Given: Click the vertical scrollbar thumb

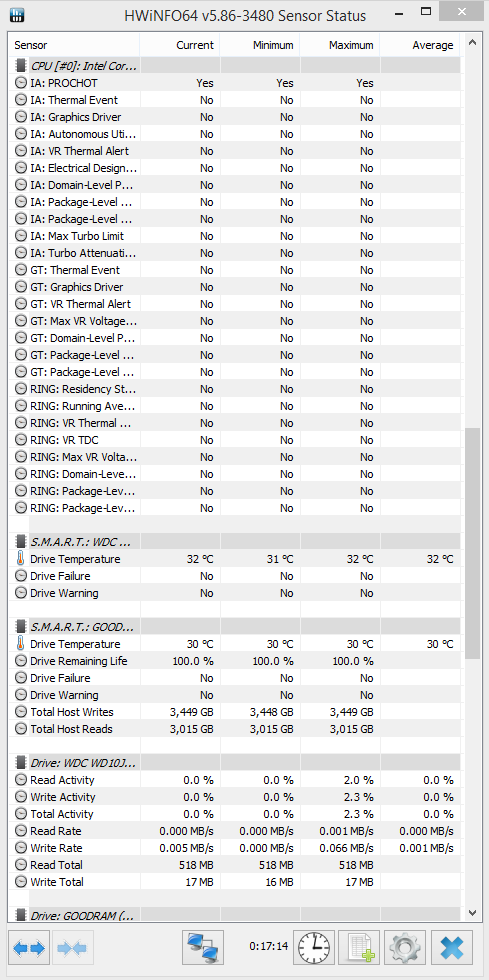Looking at the screenshot, I should [x=473, y=542].
